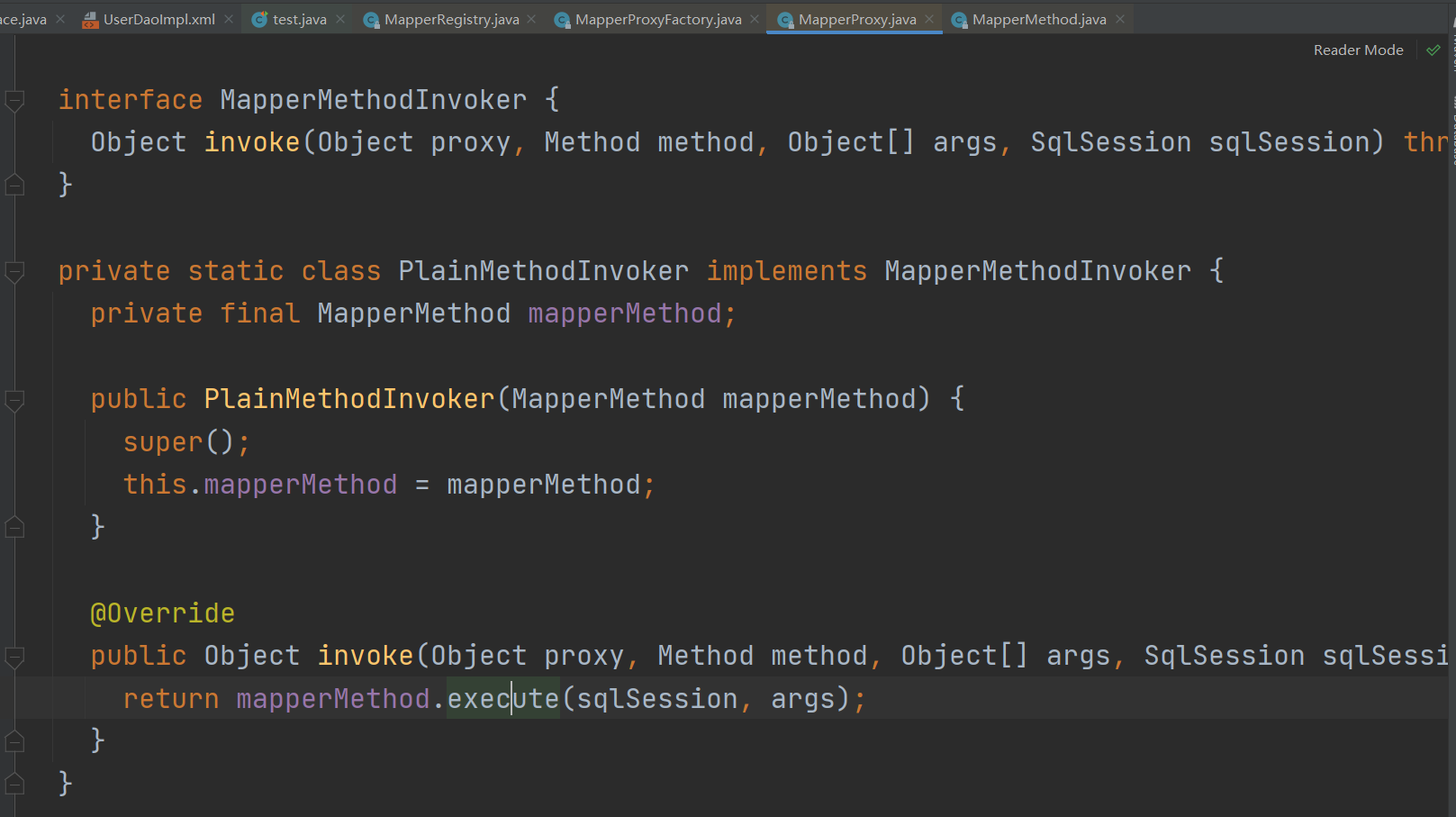Click the 'execute' method call

coord(503,699)
